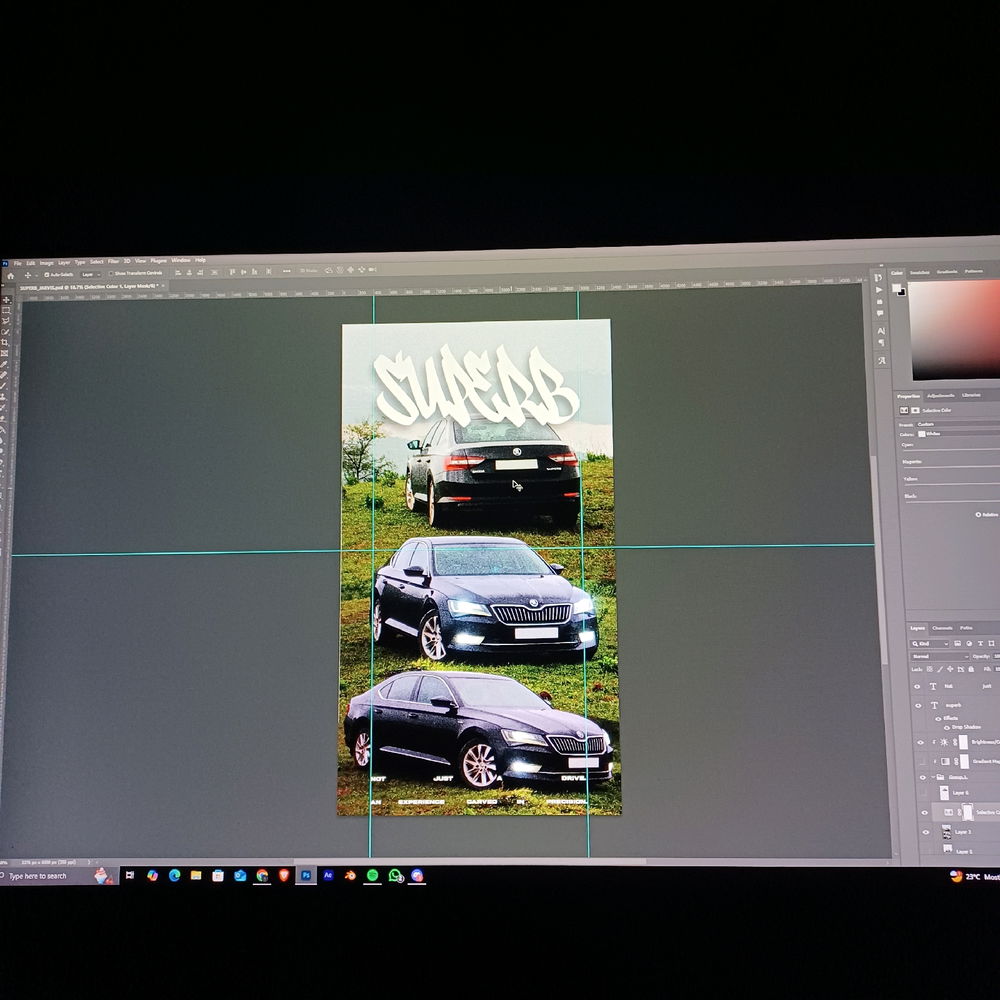This screenshot has width=1000, height=1000.
Task: Switch to the Libraries tab
Action: click(x=971, y=395)
